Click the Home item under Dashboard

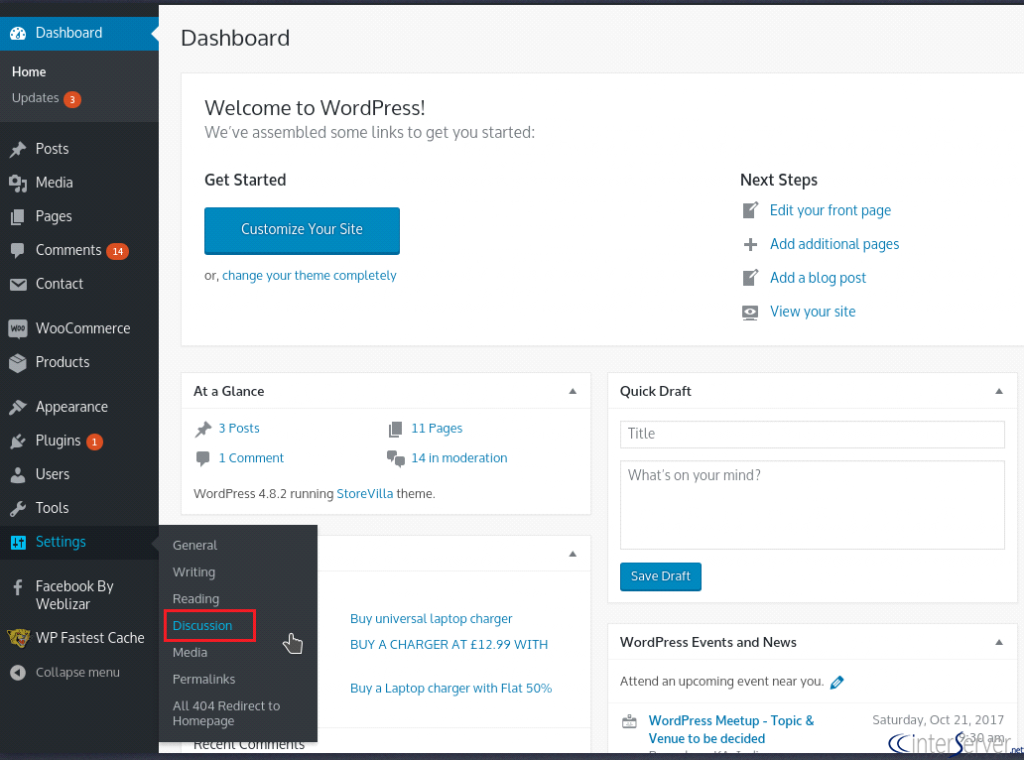(29, 72)
